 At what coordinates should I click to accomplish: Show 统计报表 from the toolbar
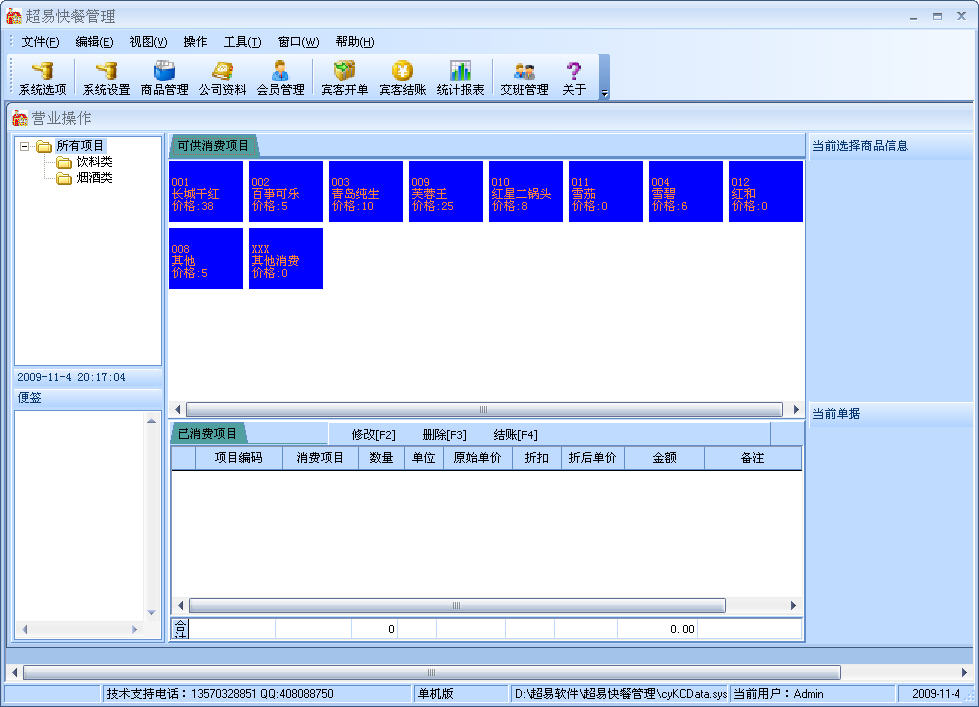click(x=460, y=77)
